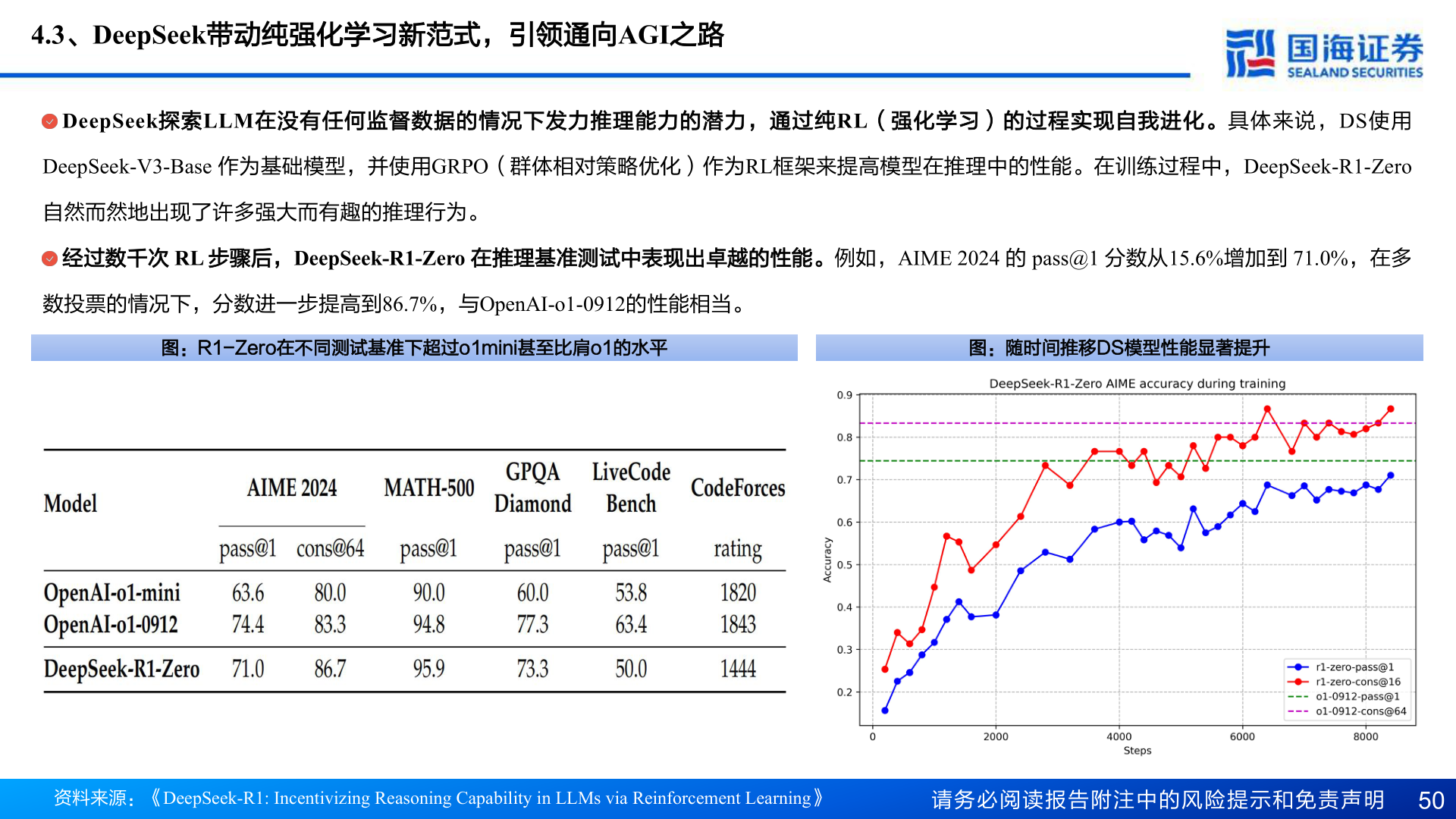Click the cons@64 sub-header
Screen dimensions: 1456x819
click(330, 548)
